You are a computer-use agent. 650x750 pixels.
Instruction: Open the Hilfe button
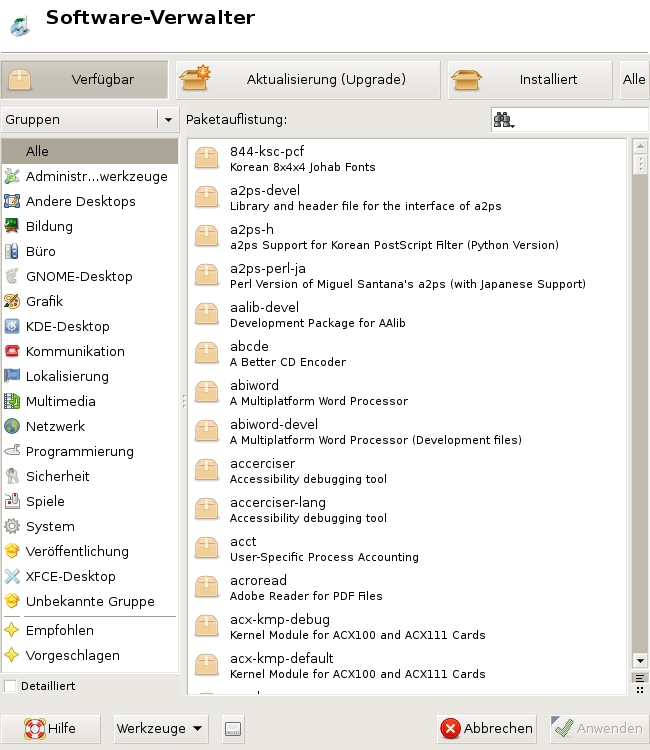point(51,728)
